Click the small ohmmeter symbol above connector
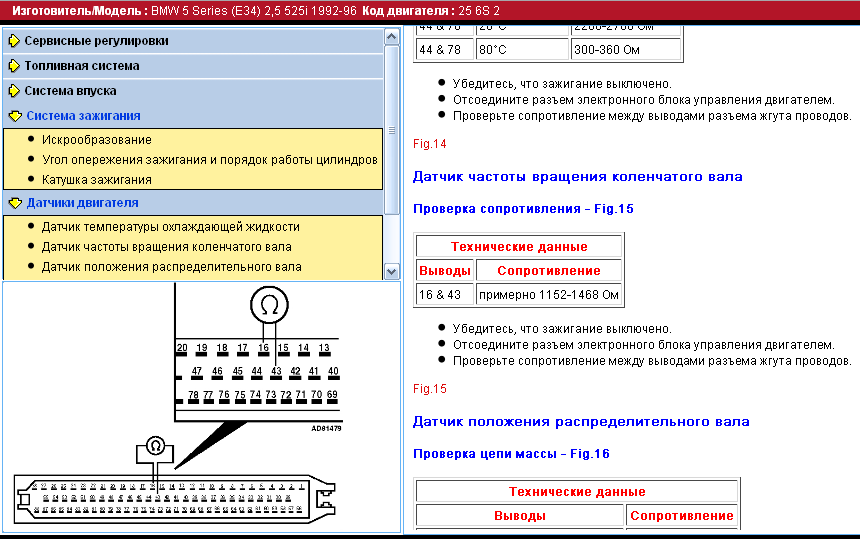 (x=155, y=446)
